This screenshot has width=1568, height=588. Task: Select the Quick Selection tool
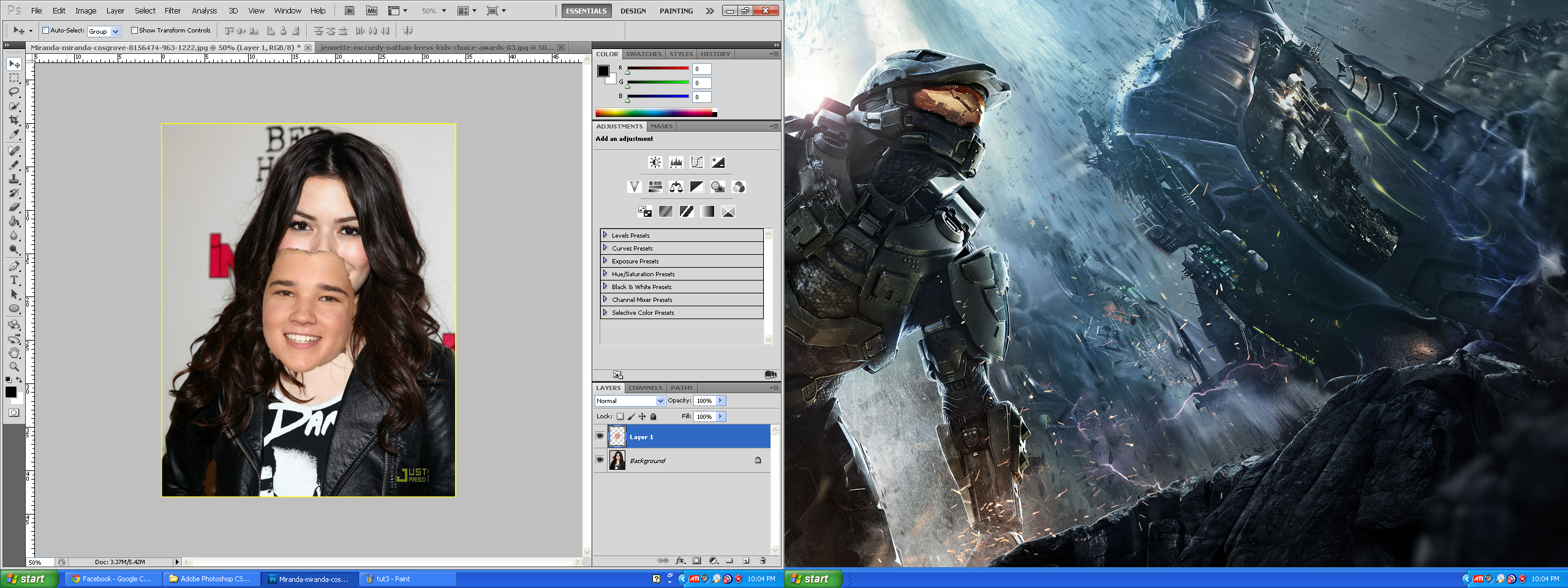pyautogui.click(x=14, y=106)
